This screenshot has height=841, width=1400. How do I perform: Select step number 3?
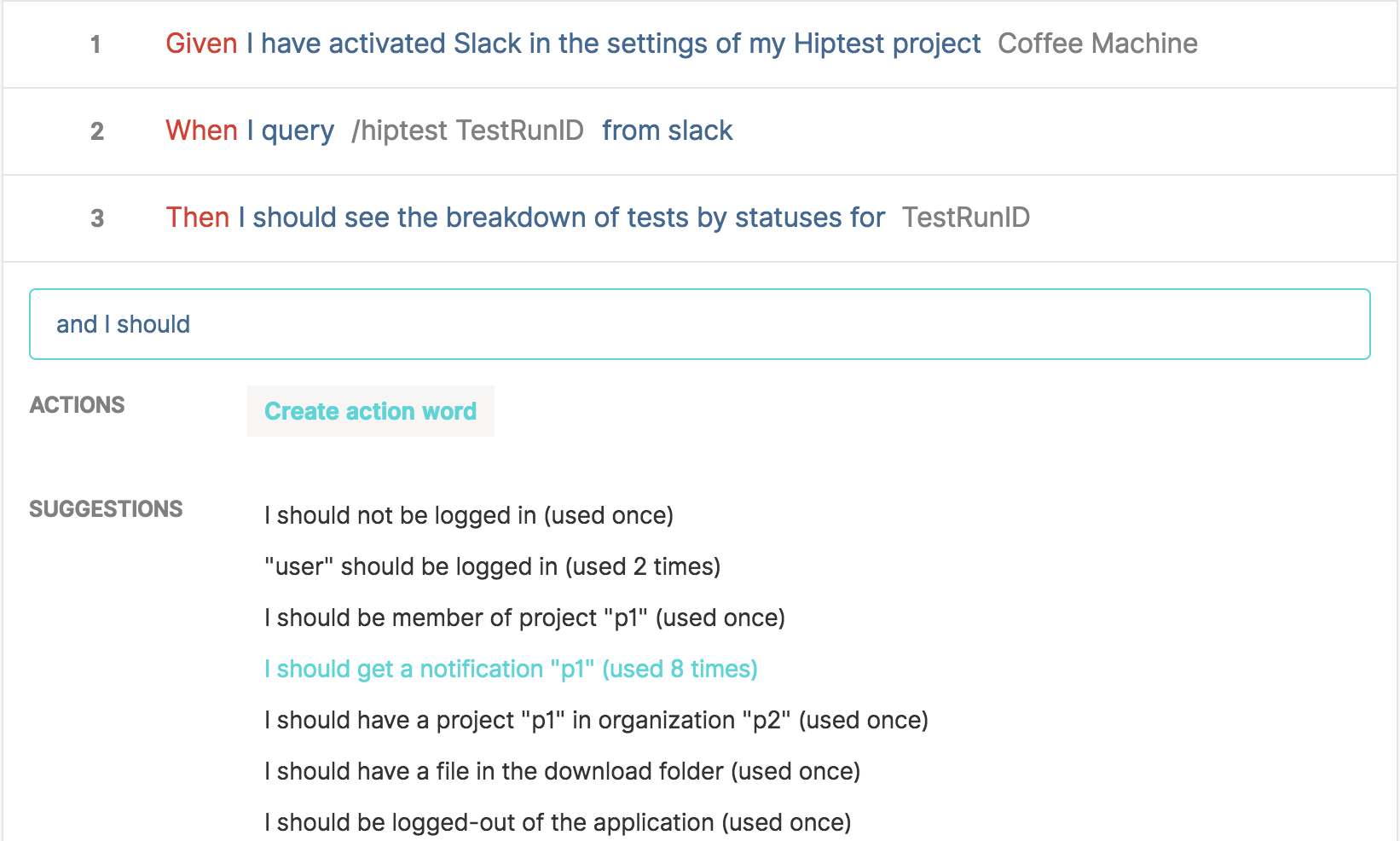[x=97, y=218]
